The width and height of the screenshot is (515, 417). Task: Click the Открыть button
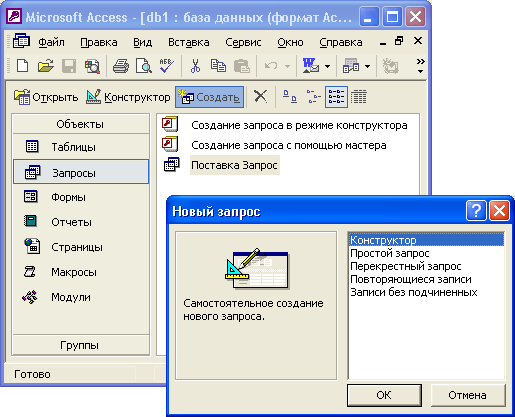tap(46, 97)
